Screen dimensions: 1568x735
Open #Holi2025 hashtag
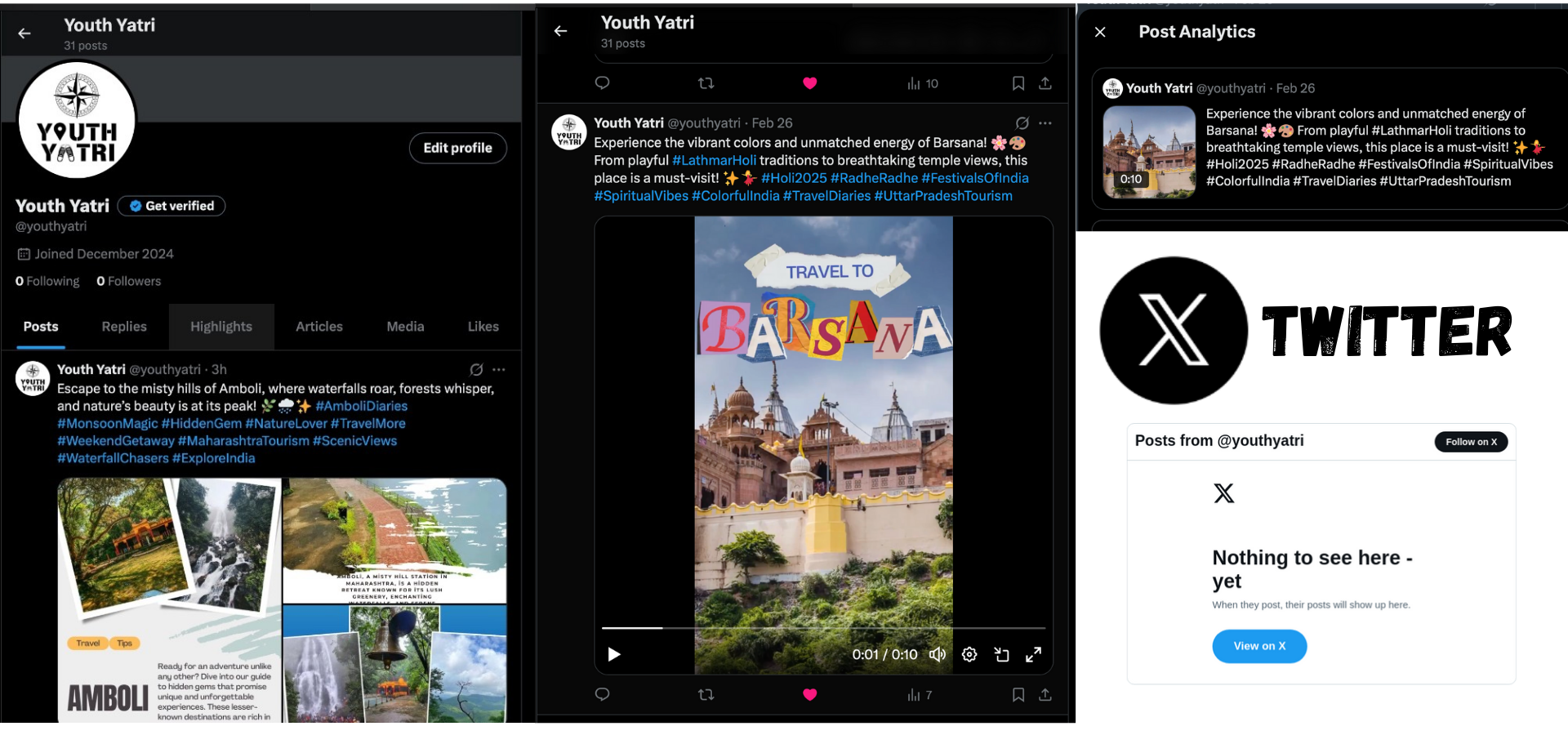point(795,178)
